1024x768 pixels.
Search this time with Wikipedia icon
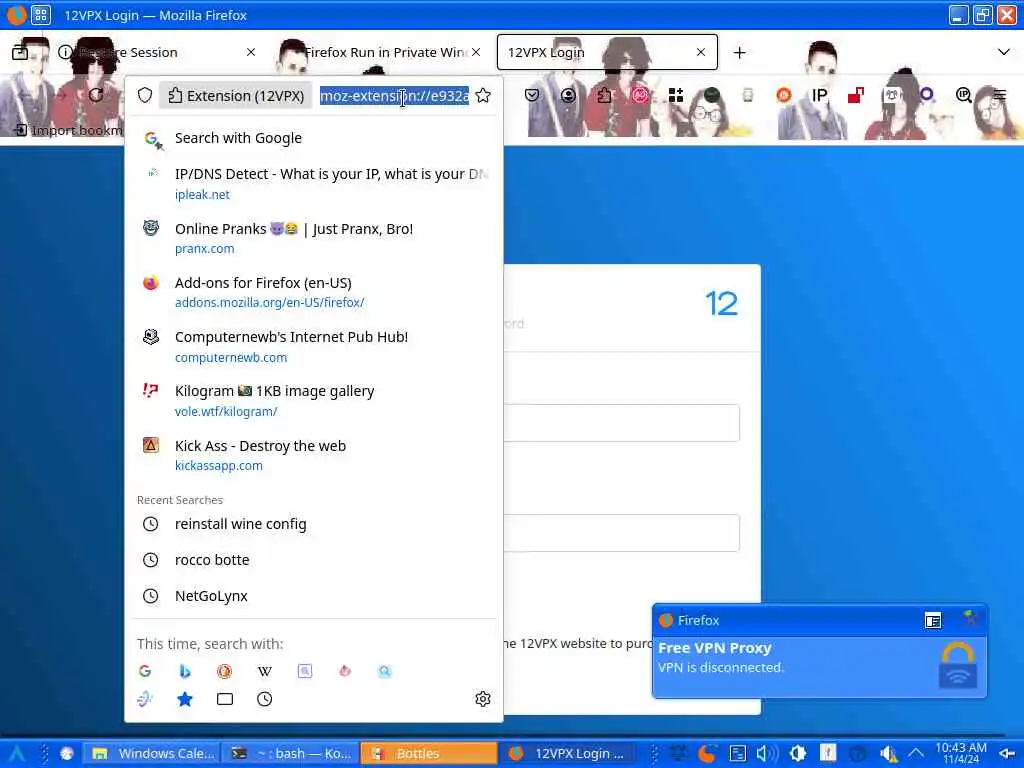tap(264, 671)
